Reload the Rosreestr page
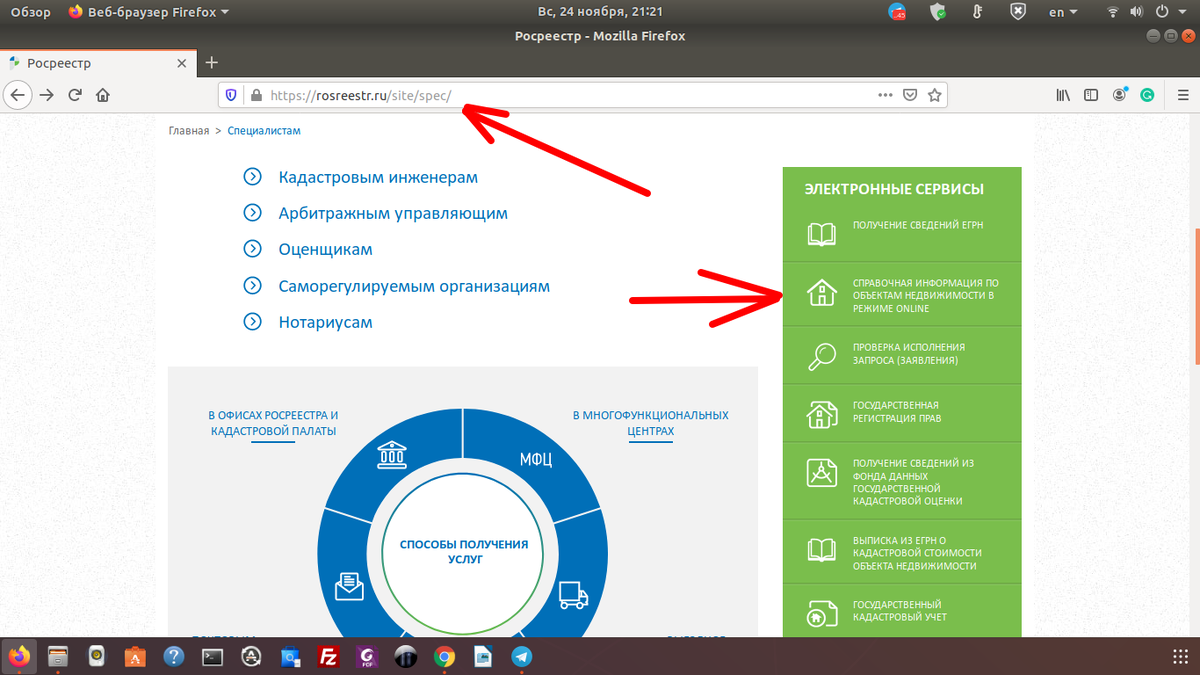Viewport: 1200px width, 675px height. (75, 96)
